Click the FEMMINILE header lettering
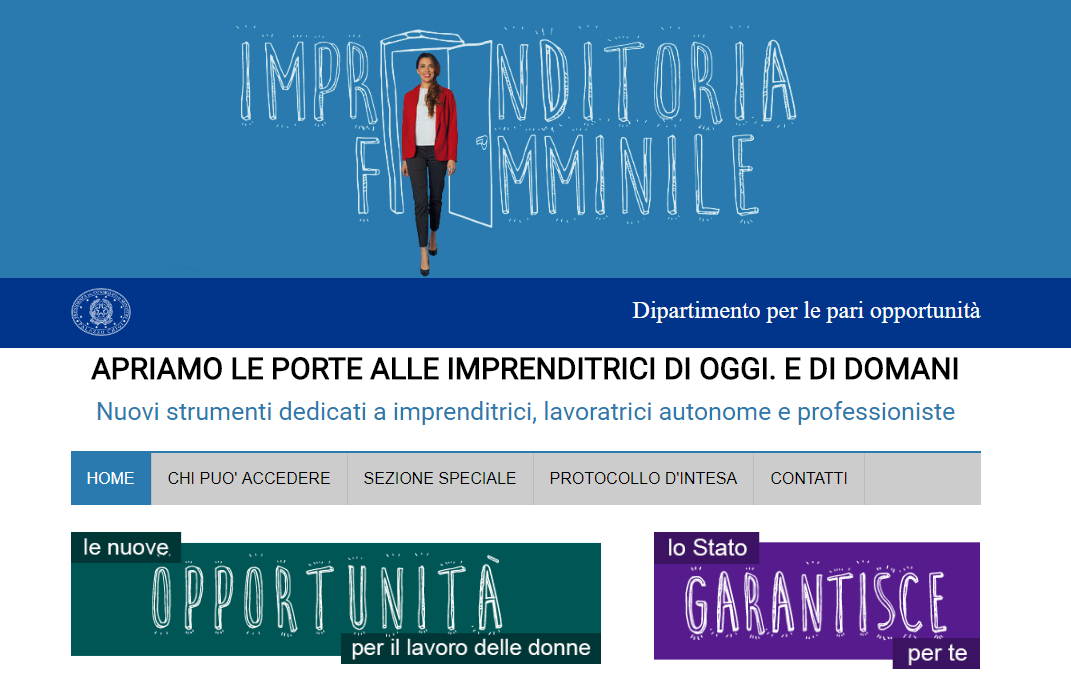This screenshot has width=1071, height=679. [557, 178]
